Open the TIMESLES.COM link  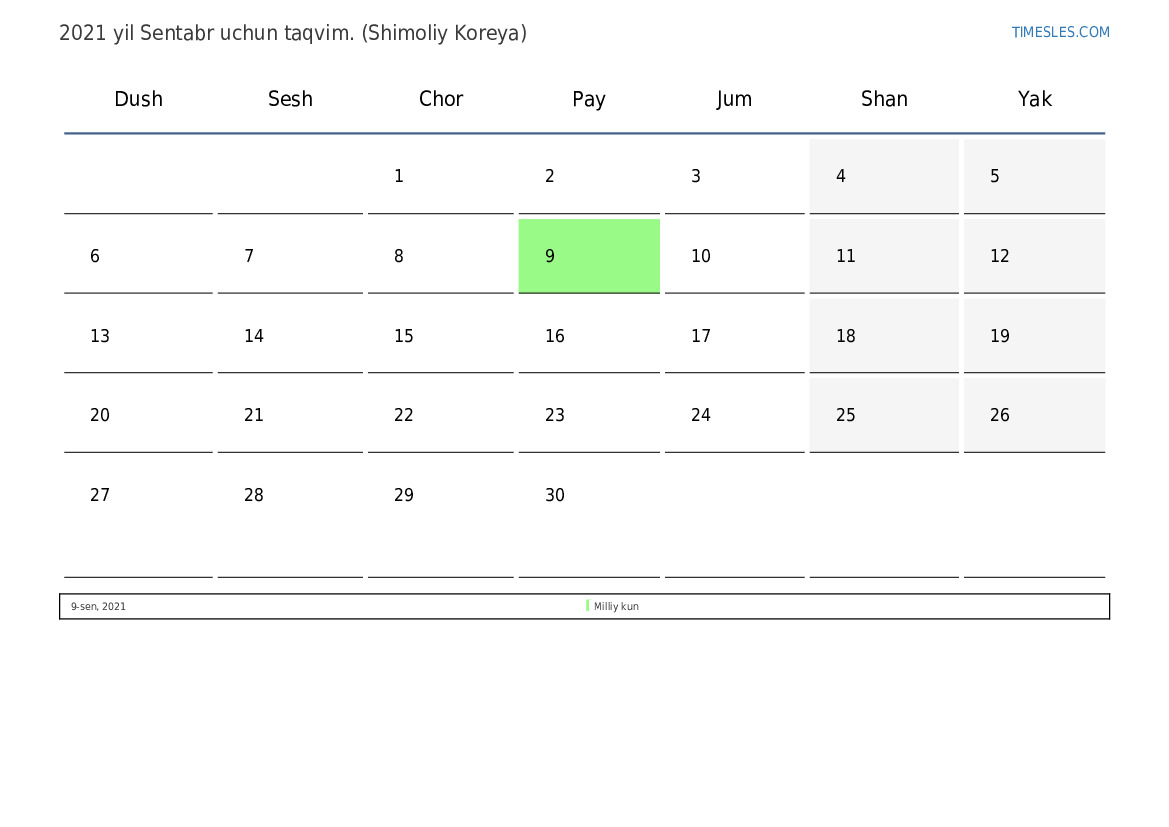1060,32
